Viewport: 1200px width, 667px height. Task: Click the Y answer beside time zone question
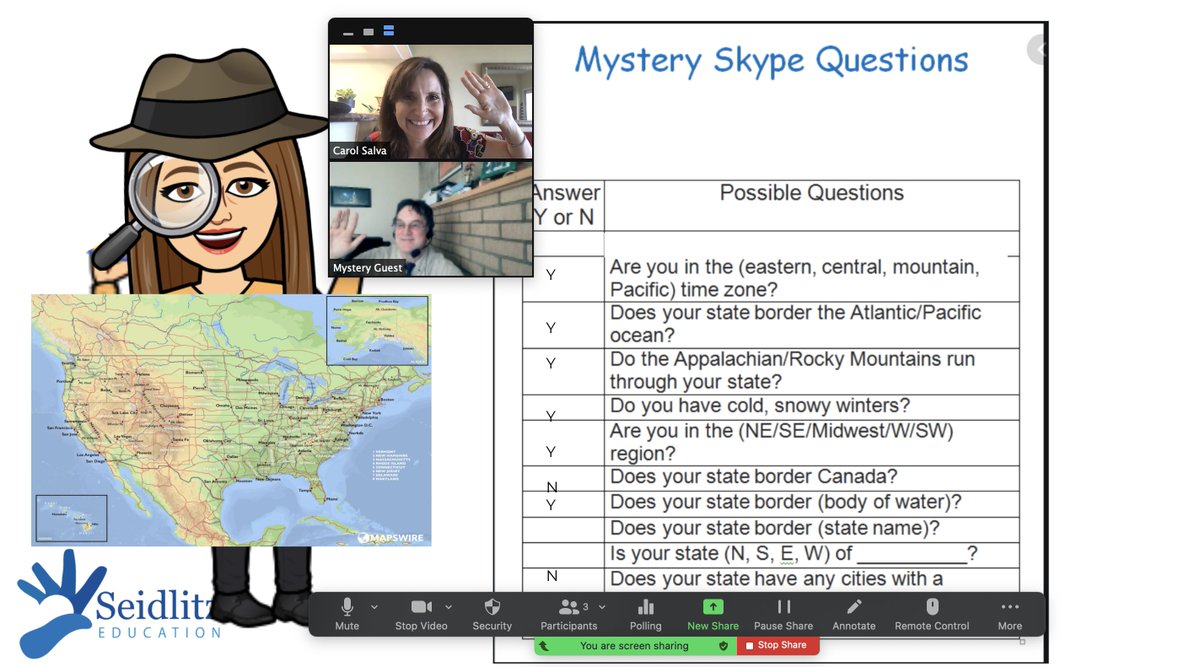(550, 274)
